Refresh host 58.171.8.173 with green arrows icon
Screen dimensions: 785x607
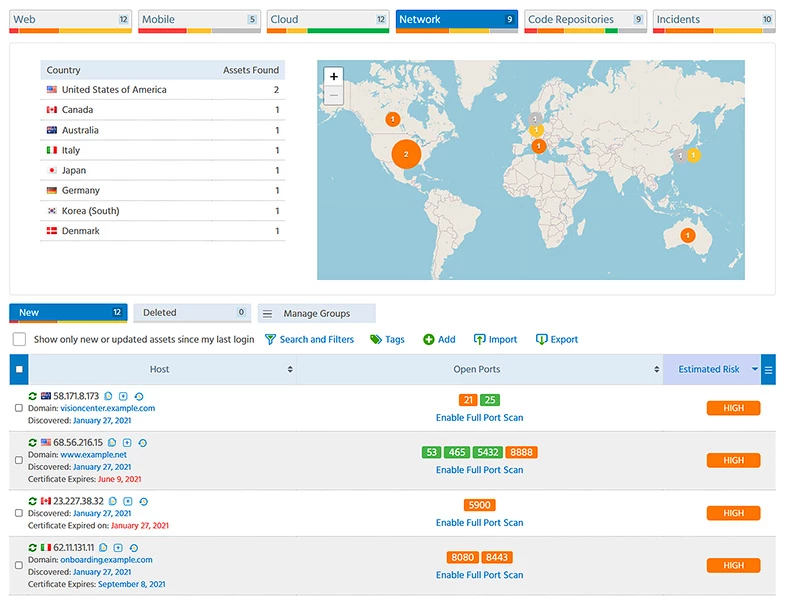[x=32, y=397]
